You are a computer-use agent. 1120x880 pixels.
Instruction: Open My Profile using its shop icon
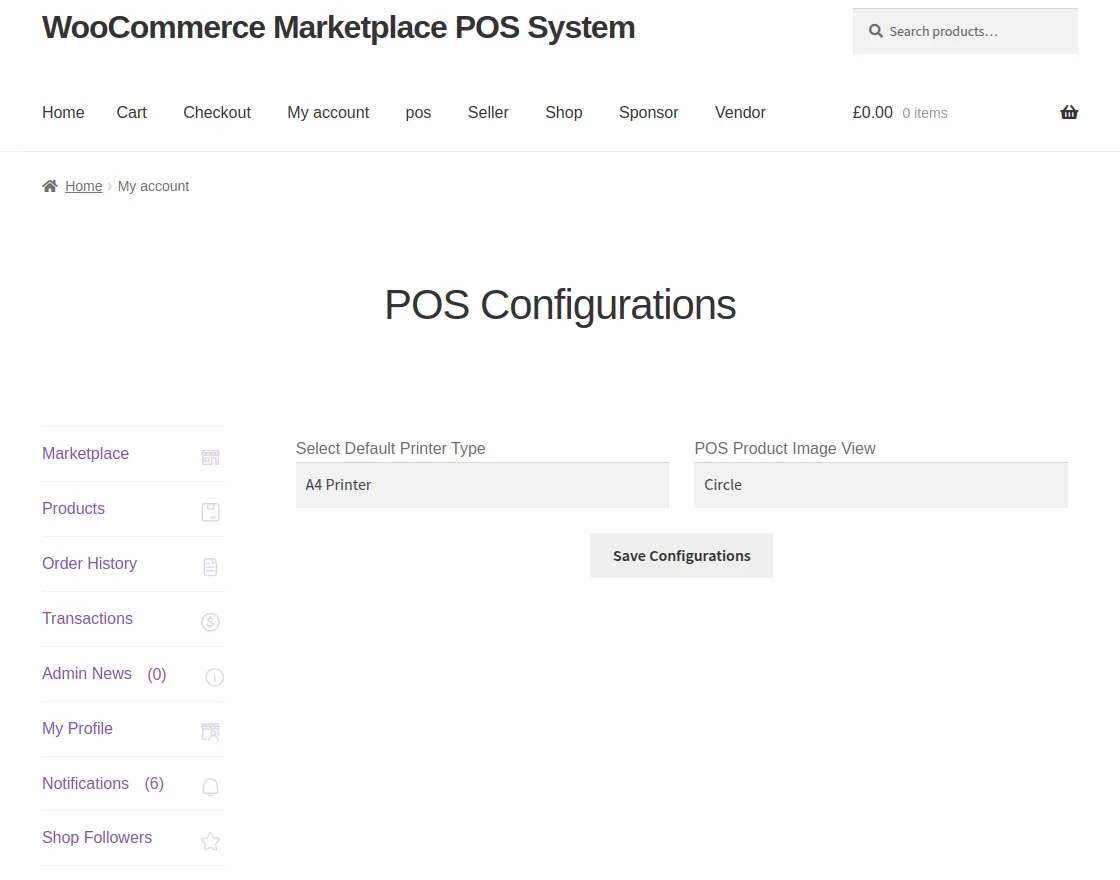click(210, 731)
